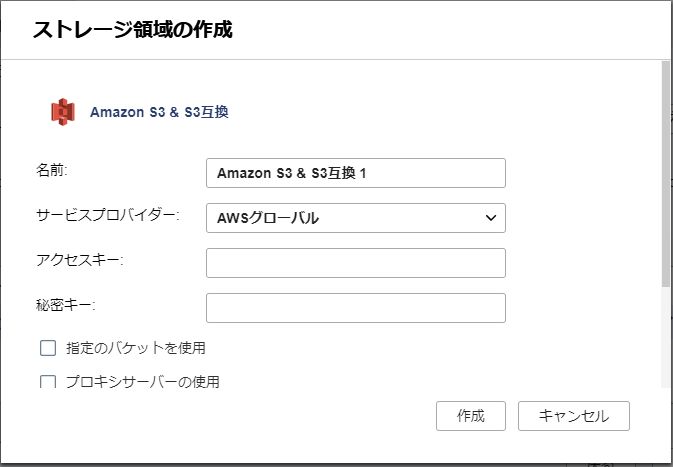Click the Amazon S3 & S3互換 heading text
Image resolution: width=673 pixels, height=467 pixels.
159,112
